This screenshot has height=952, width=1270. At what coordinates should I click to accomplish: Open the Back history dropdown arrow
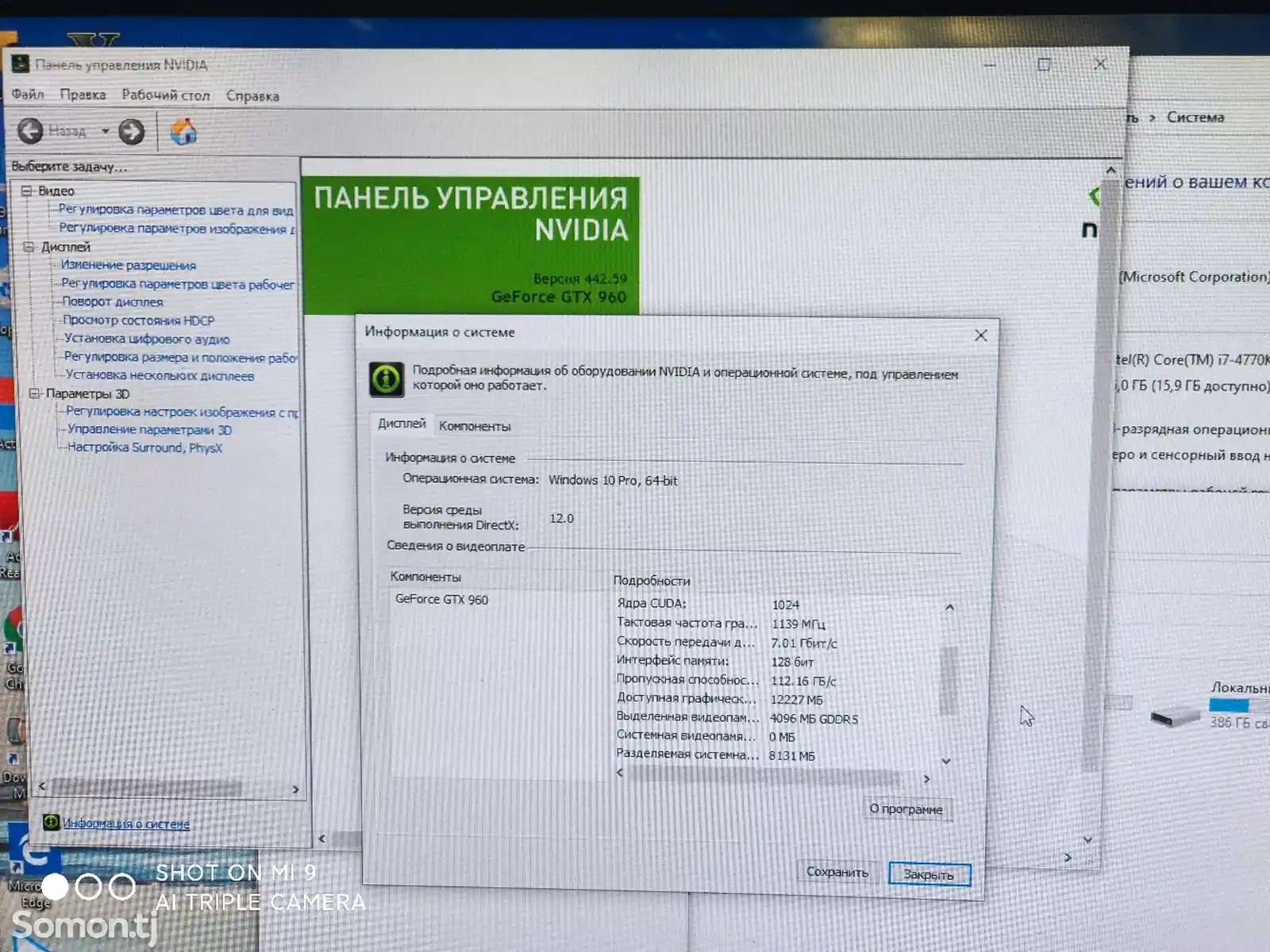(106, 131)
